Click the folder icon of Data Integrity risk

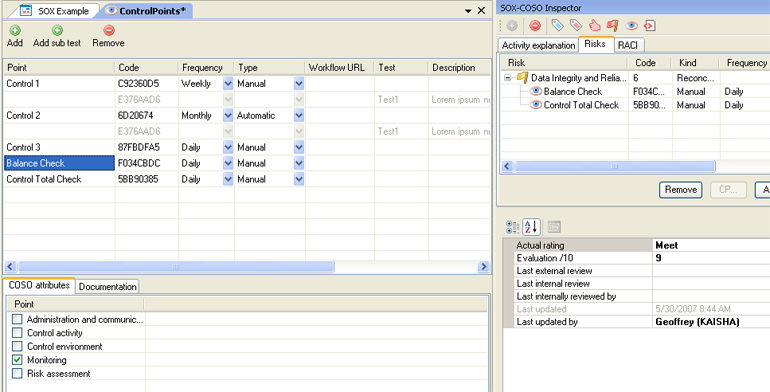522,78
